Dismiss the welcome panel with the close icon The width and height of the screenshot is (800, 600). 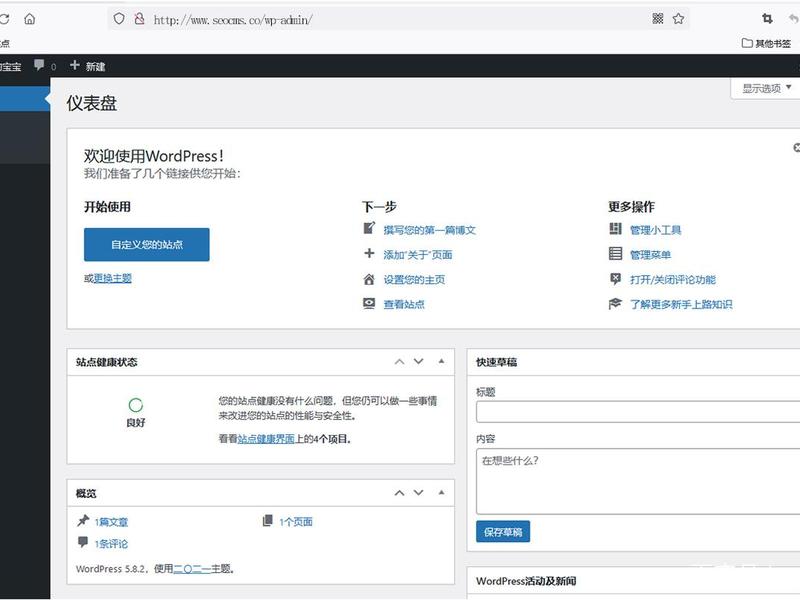pos(796,147)
